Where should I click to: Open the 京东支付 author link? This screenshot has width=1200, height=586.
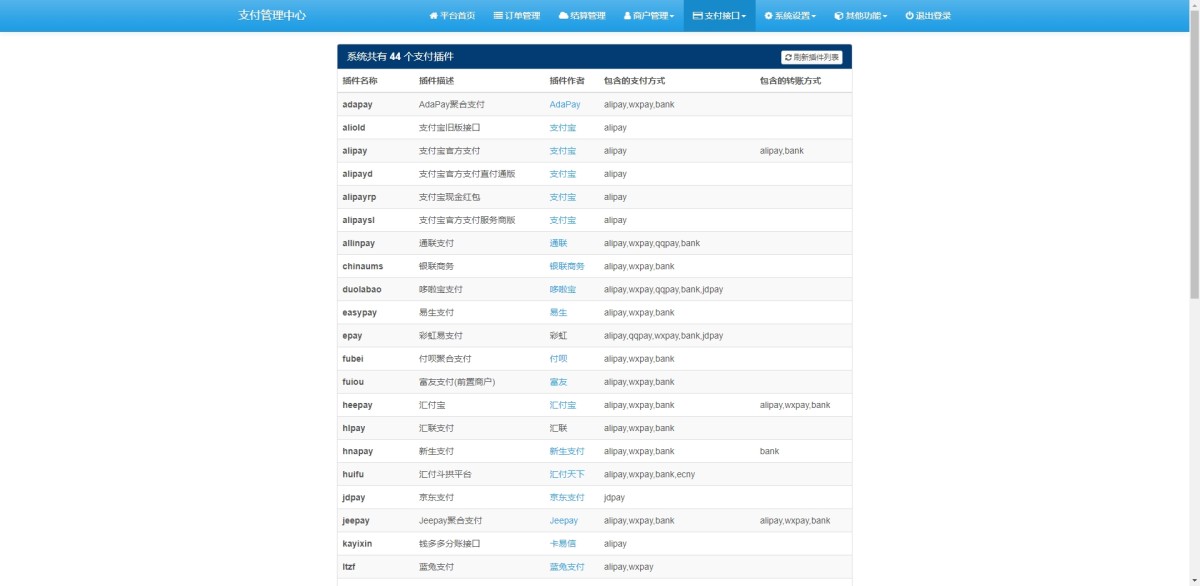(567, 497)
